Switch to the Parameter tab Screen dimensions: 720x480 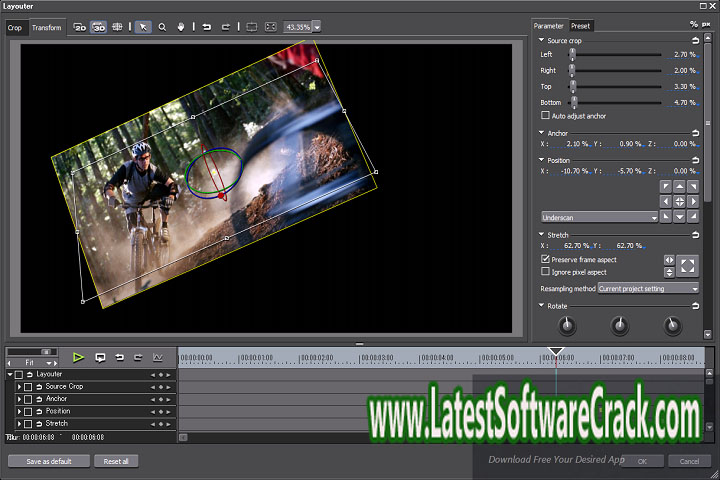pyautogui.click(x=548, y=26)
